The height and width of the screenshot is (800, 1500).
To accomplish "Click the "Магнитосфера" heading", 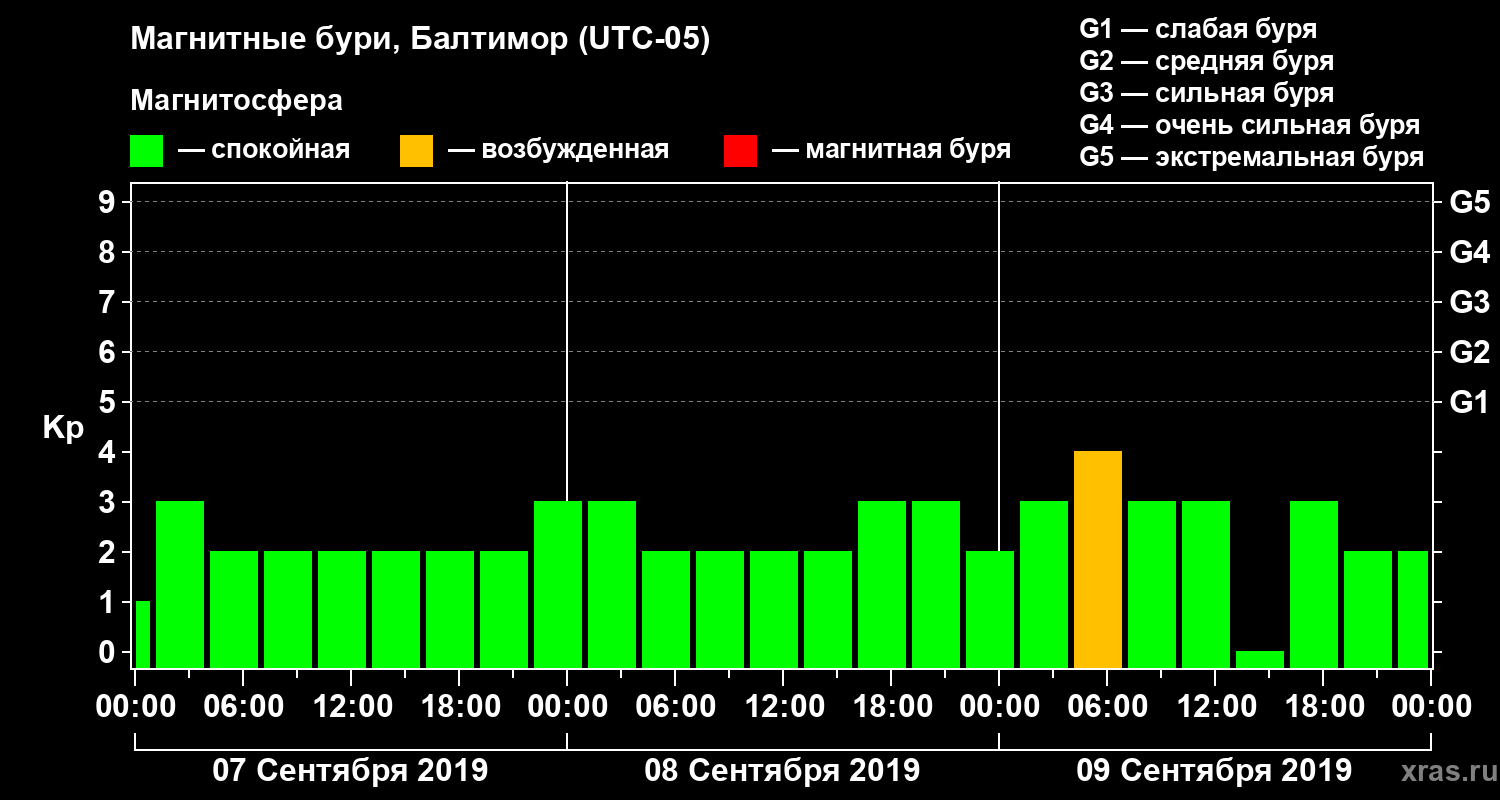I will [236, 101].
